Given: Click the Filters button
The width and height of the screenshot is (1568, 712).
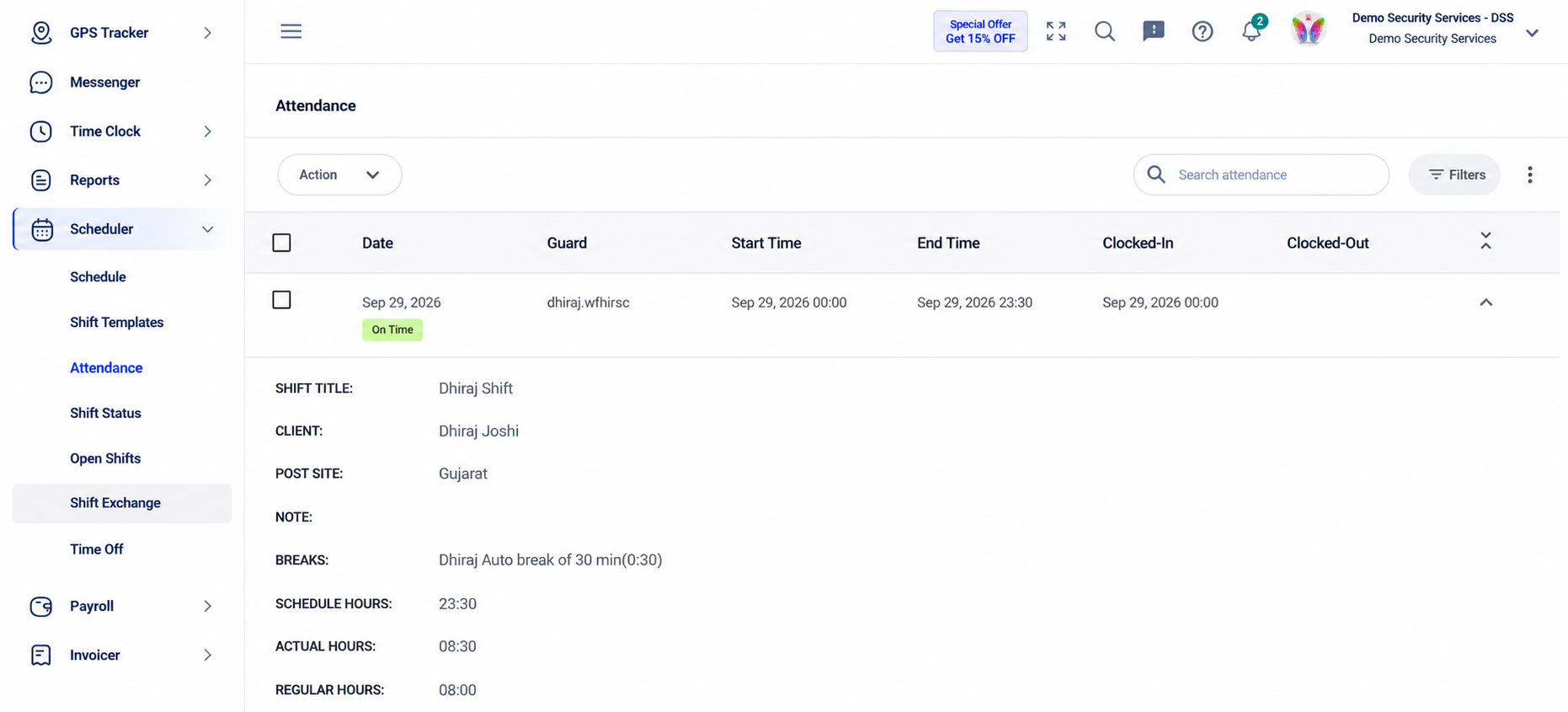Looking at the screenshot, I should [1455, 175].
